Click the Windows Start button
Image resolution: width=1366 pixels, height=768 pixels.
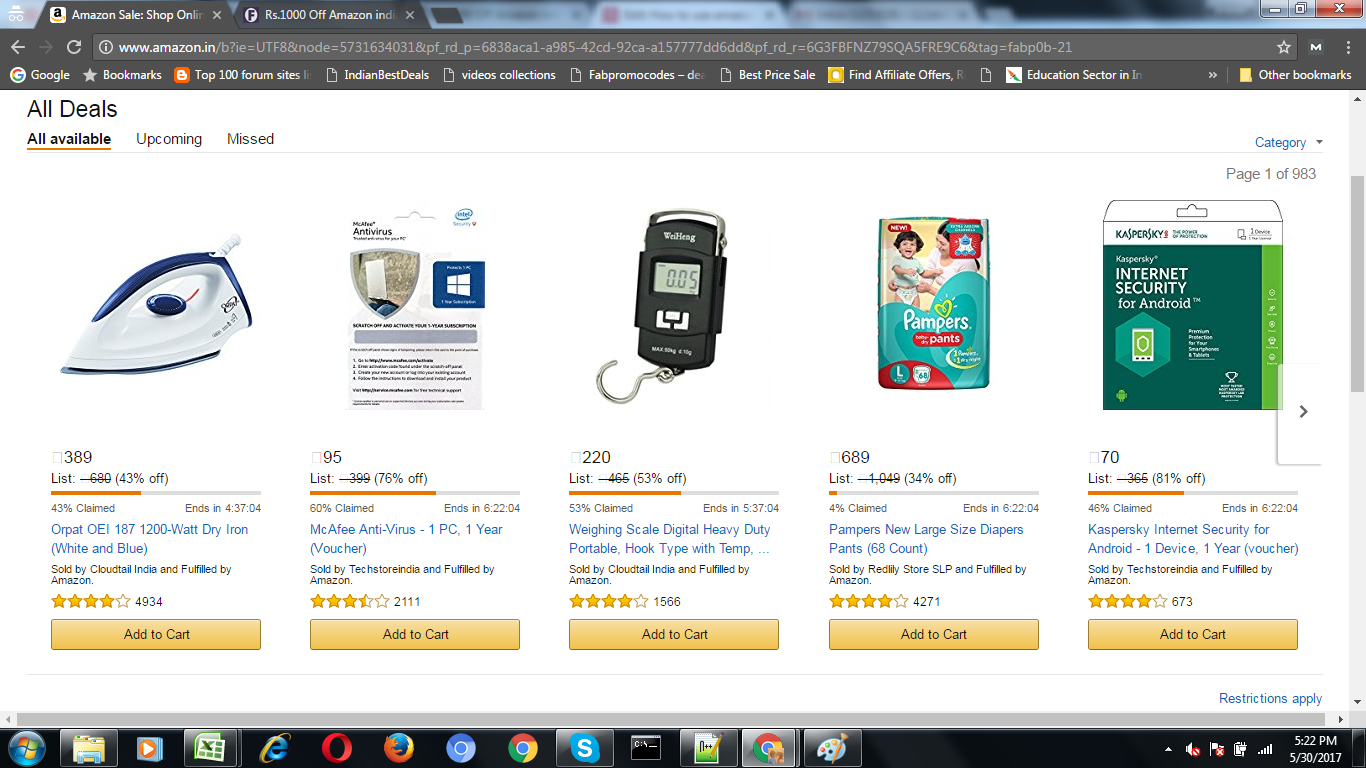[x=26, y=748]
